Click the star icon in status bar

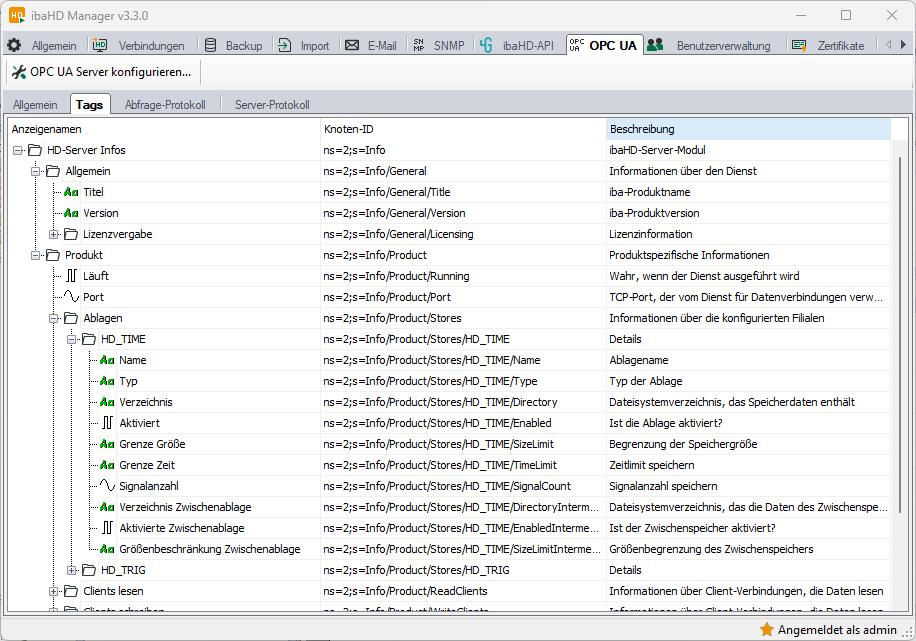coord(767,629)
